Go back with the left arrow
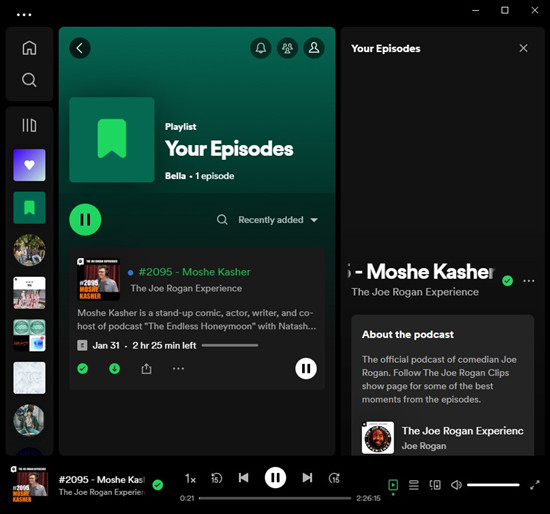The width and height of the screenshot is (550, 514). click(80, 48)
